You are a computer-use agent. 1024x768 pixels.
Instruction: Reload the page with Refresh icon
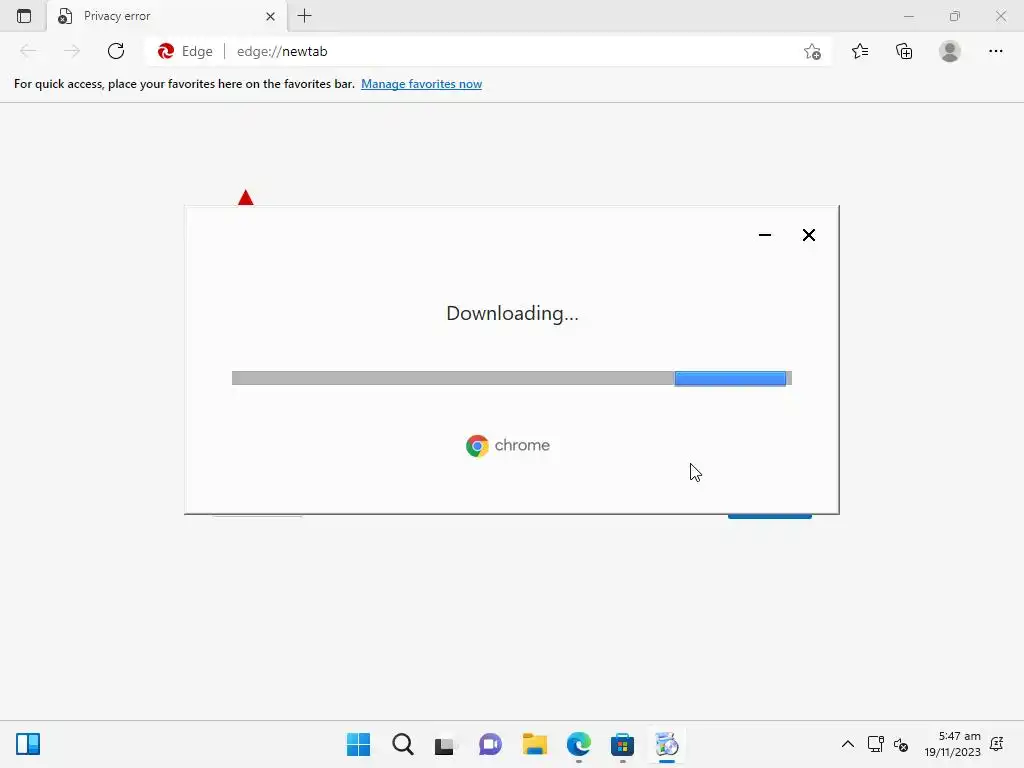click(116, 51)
